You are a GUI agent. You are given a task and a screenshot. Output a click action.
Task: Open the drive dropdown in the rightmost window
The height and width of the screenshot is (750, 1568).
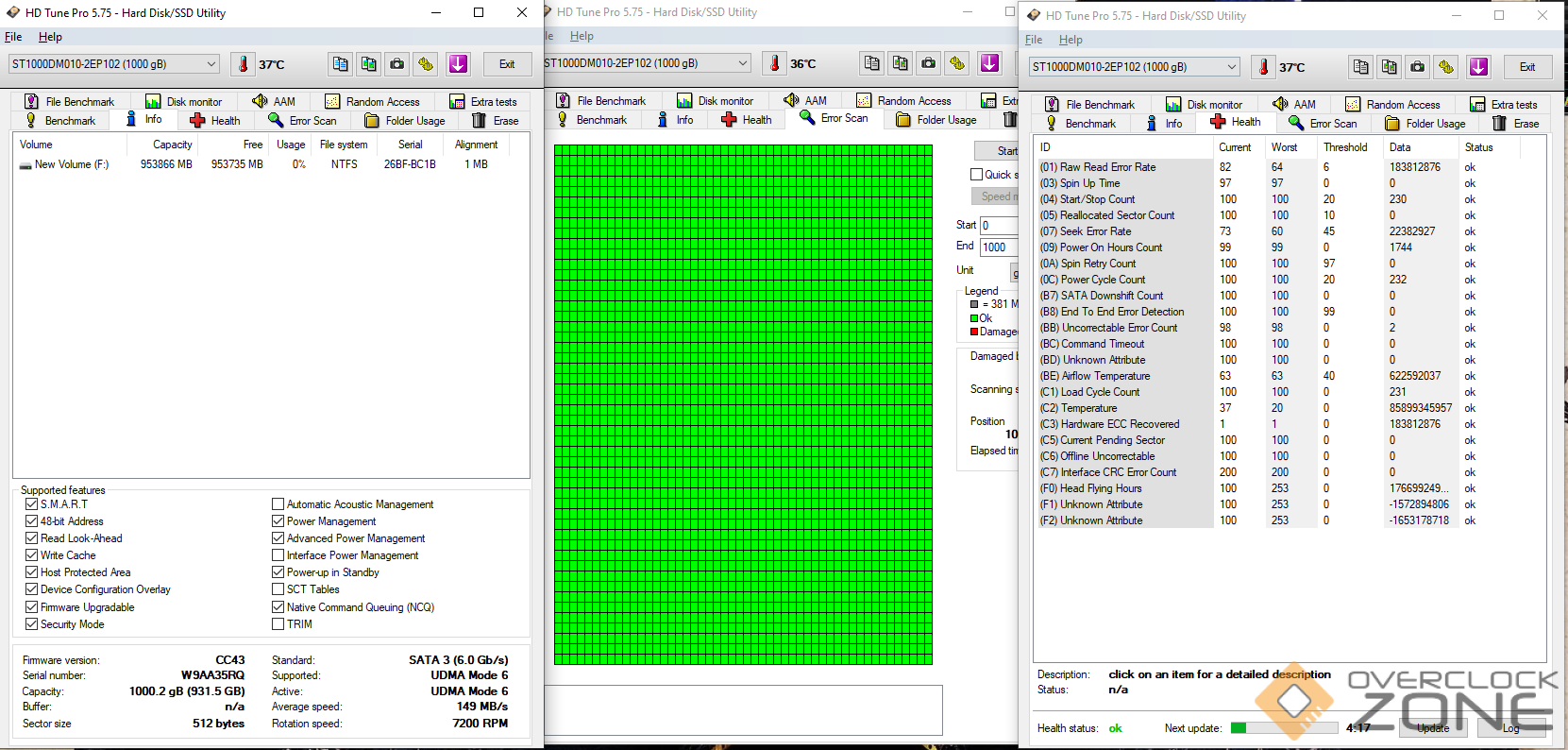pyautogui.click(x=1231, y=67)
